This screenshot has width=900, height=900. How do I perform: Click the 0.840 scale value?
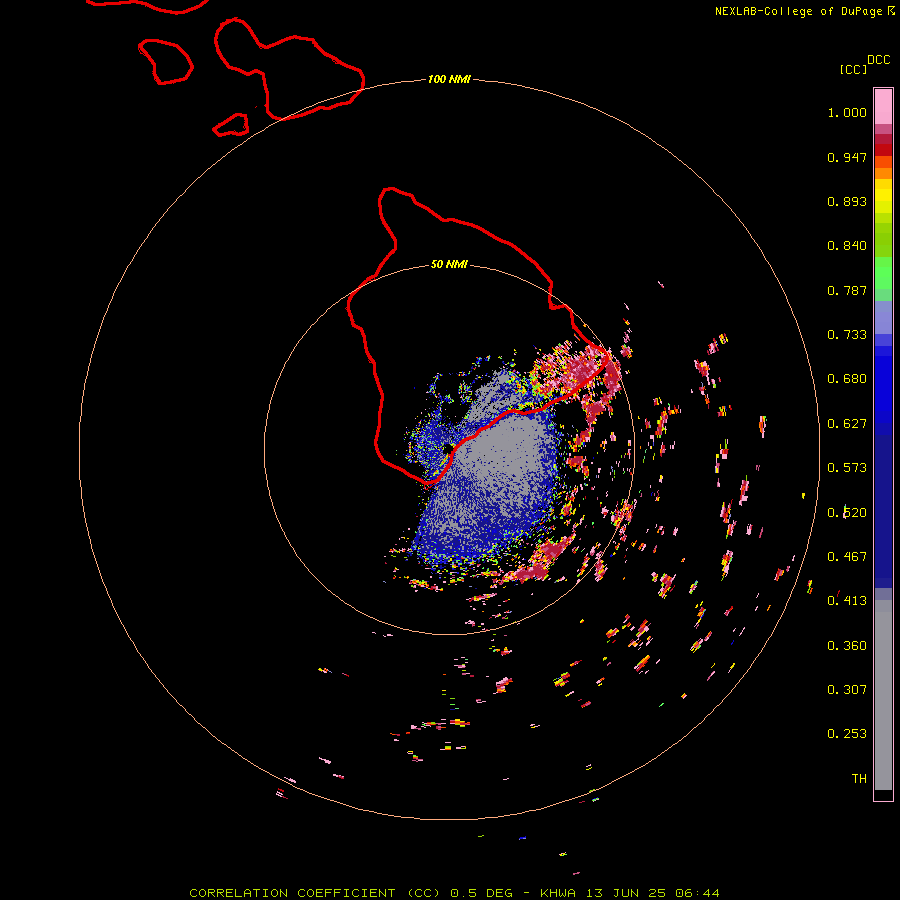847,246
